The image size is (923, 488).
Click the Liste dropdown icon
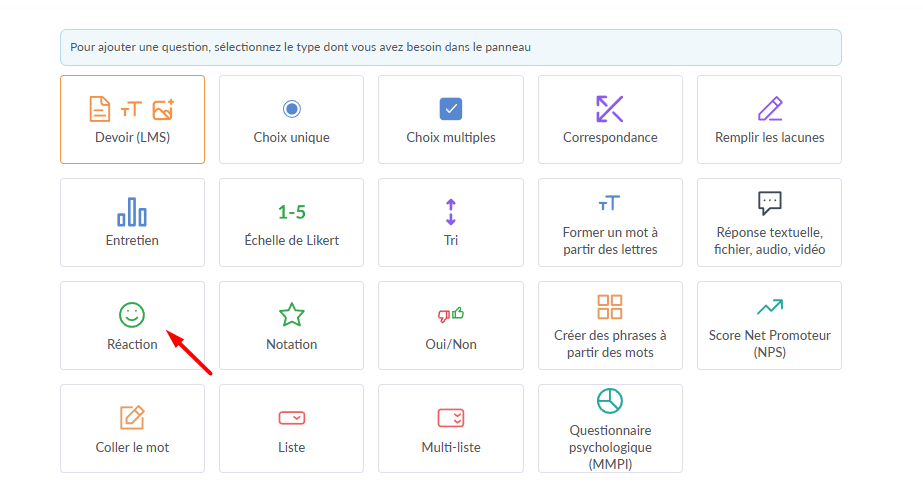(291, 418)
